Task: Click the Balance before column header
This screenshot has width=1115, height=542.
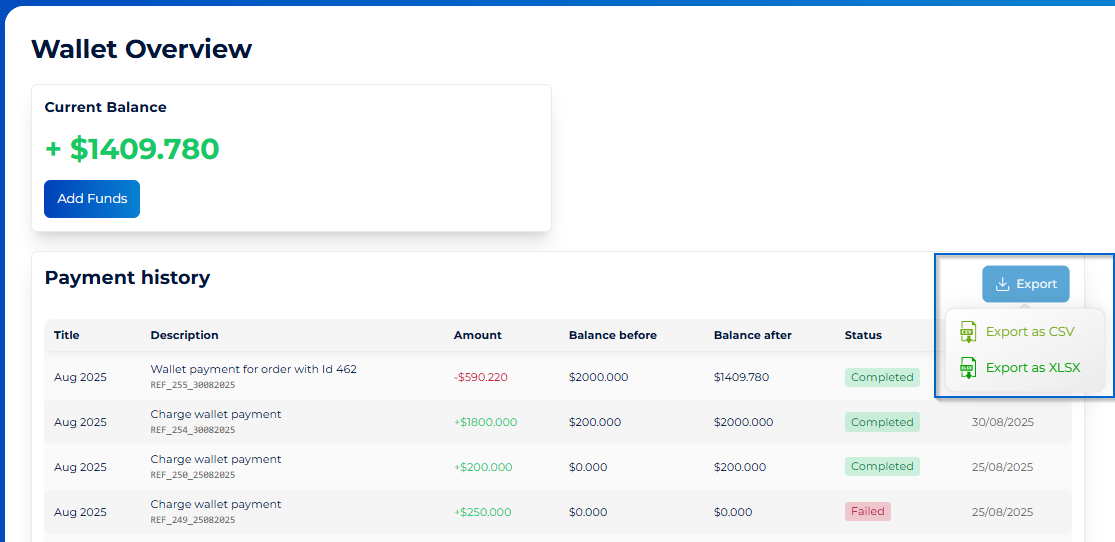Action: (612, 335)
